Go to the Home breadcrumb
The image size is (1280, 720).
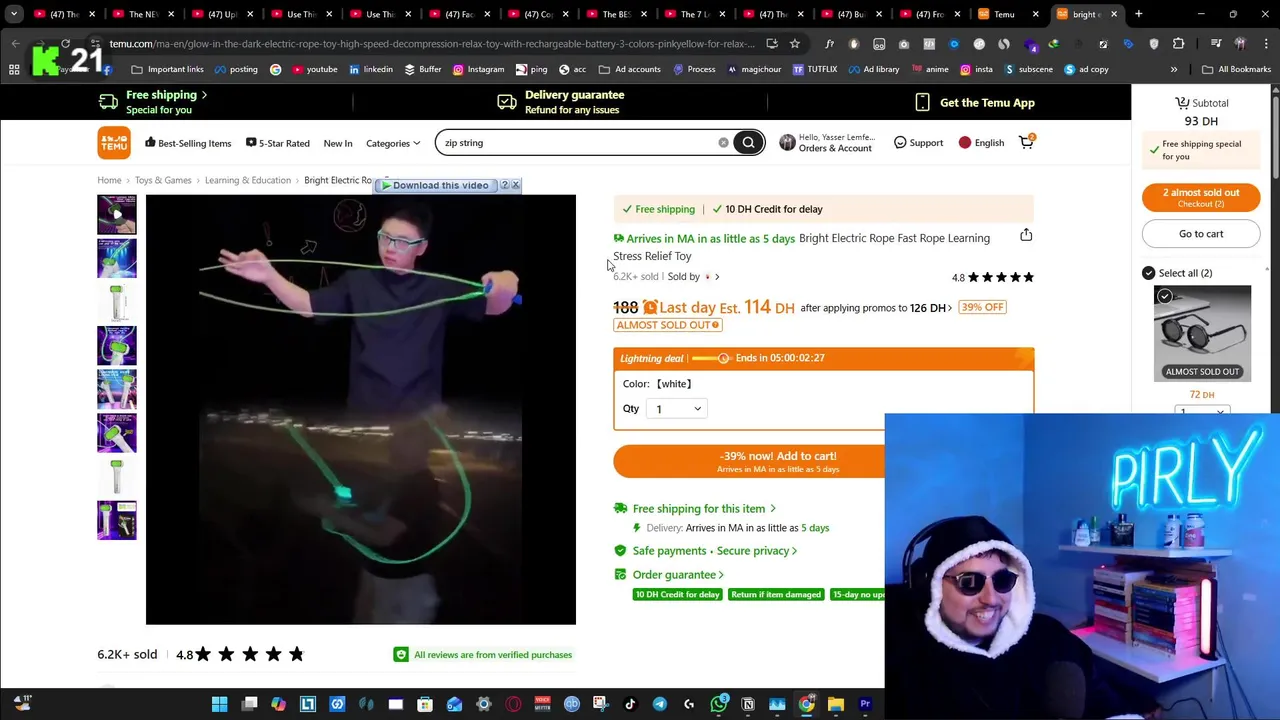click(x=109, y=180)
